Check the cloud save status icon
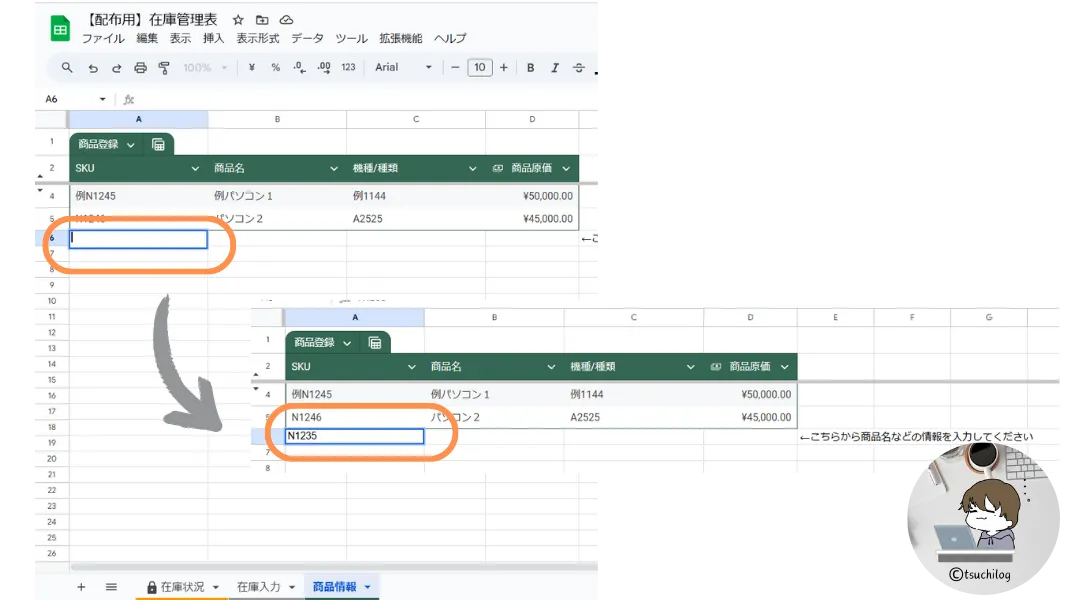Viewport: 1065px width, 600px height. pos(286,20)
